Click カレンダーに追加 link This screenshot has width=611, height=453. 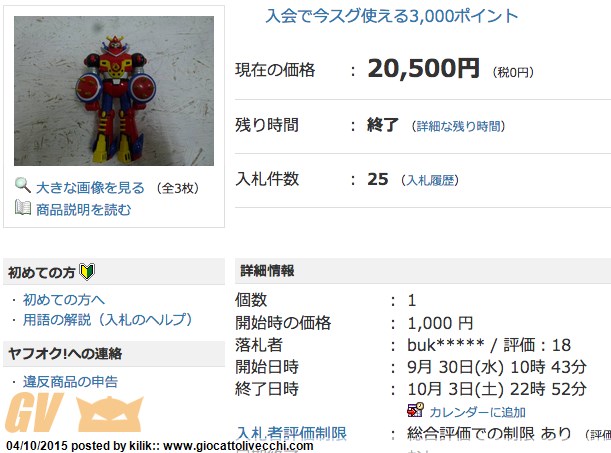[x=477, y=412]
